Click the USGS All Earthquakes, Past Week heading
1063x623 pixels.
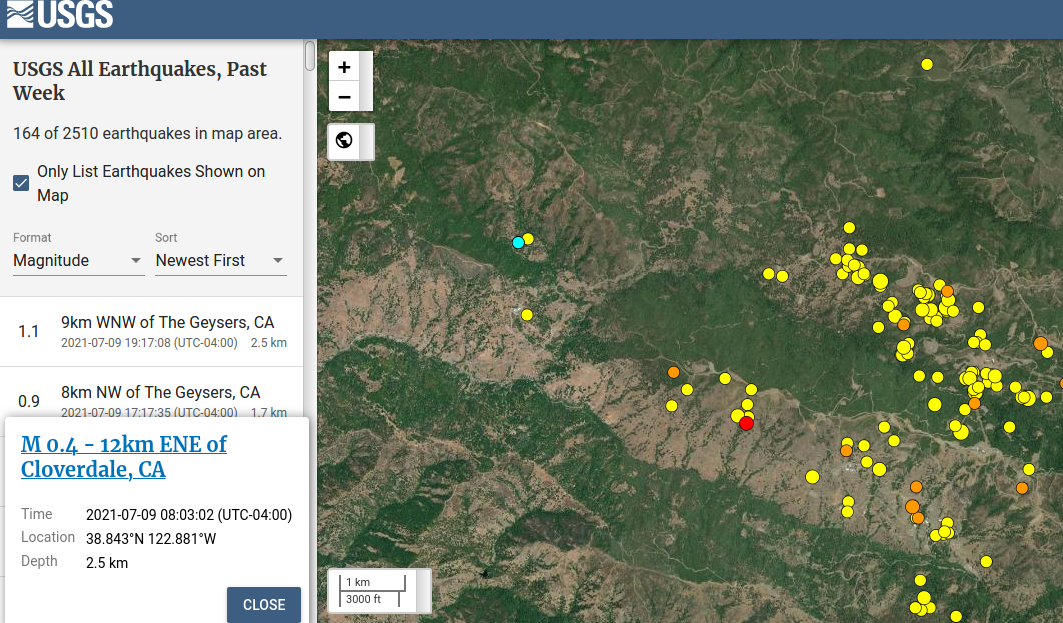(140, 81)
